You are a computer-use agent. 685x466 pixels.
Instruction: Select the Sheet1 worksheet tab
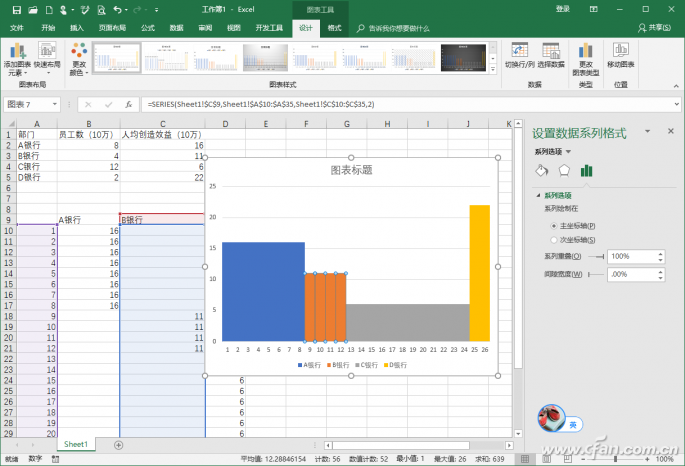[x=76, y=445]
